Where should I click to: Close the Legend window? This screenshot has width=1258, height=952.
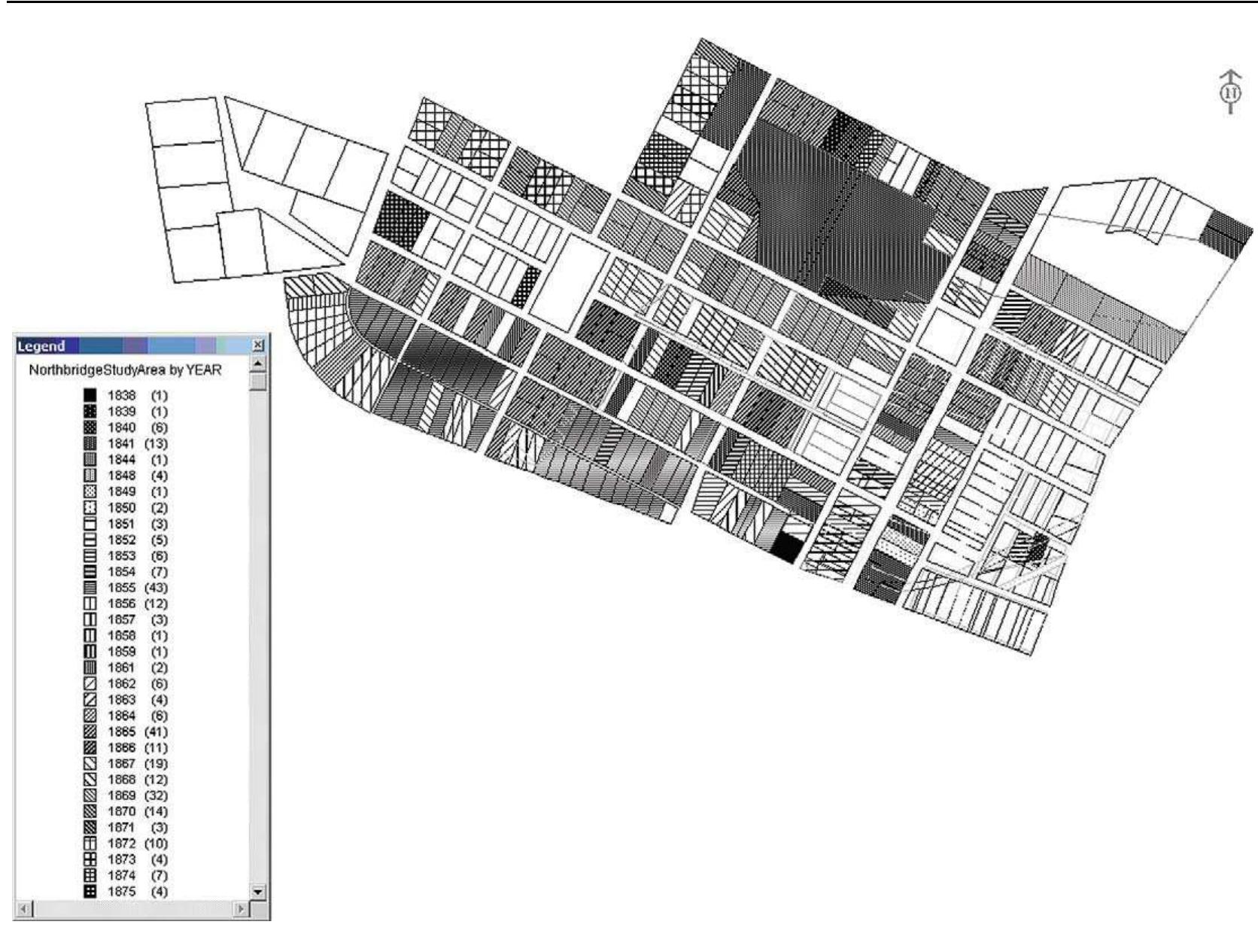[258, 345]
